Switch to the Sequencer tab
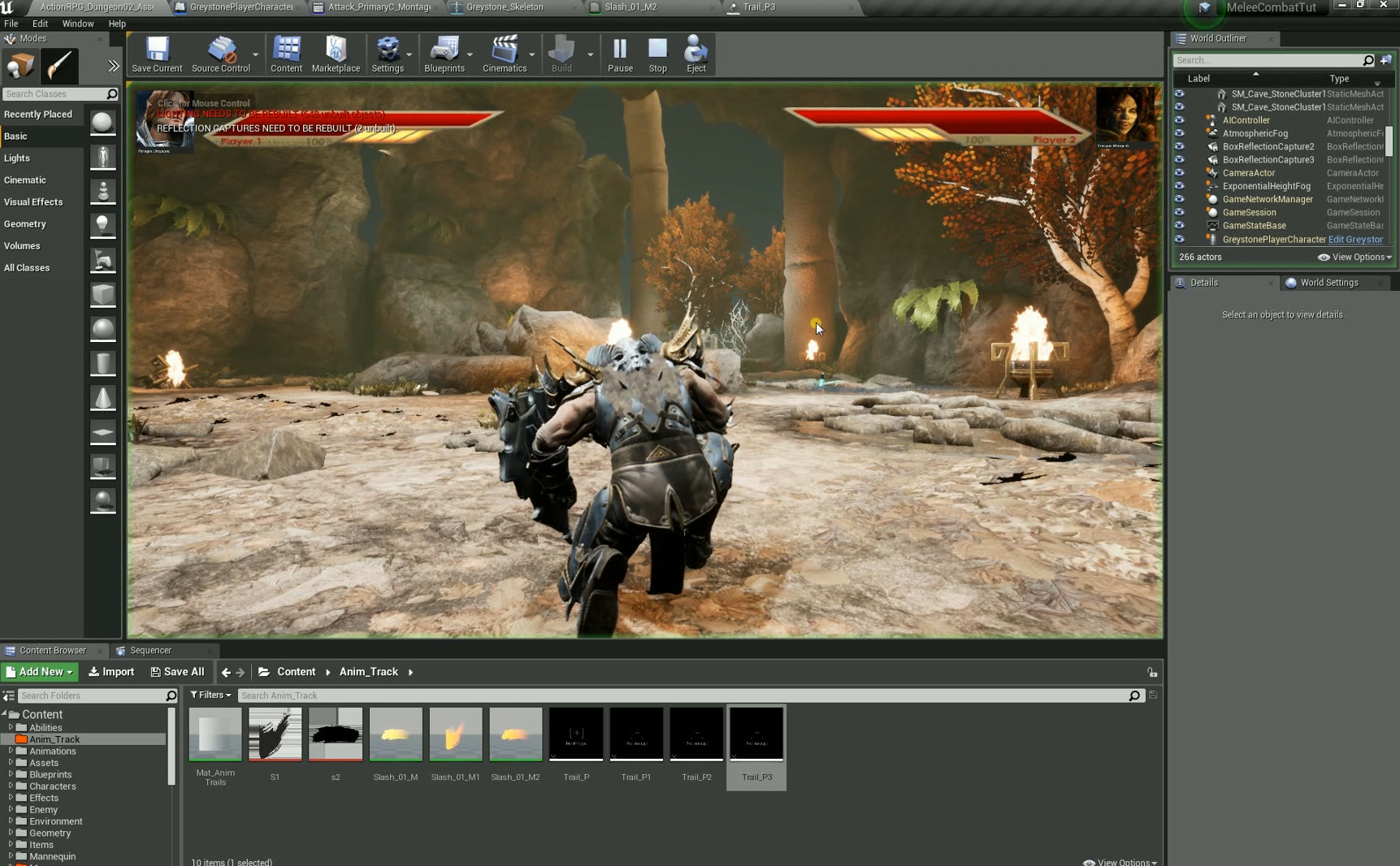 tap(150, 651)
